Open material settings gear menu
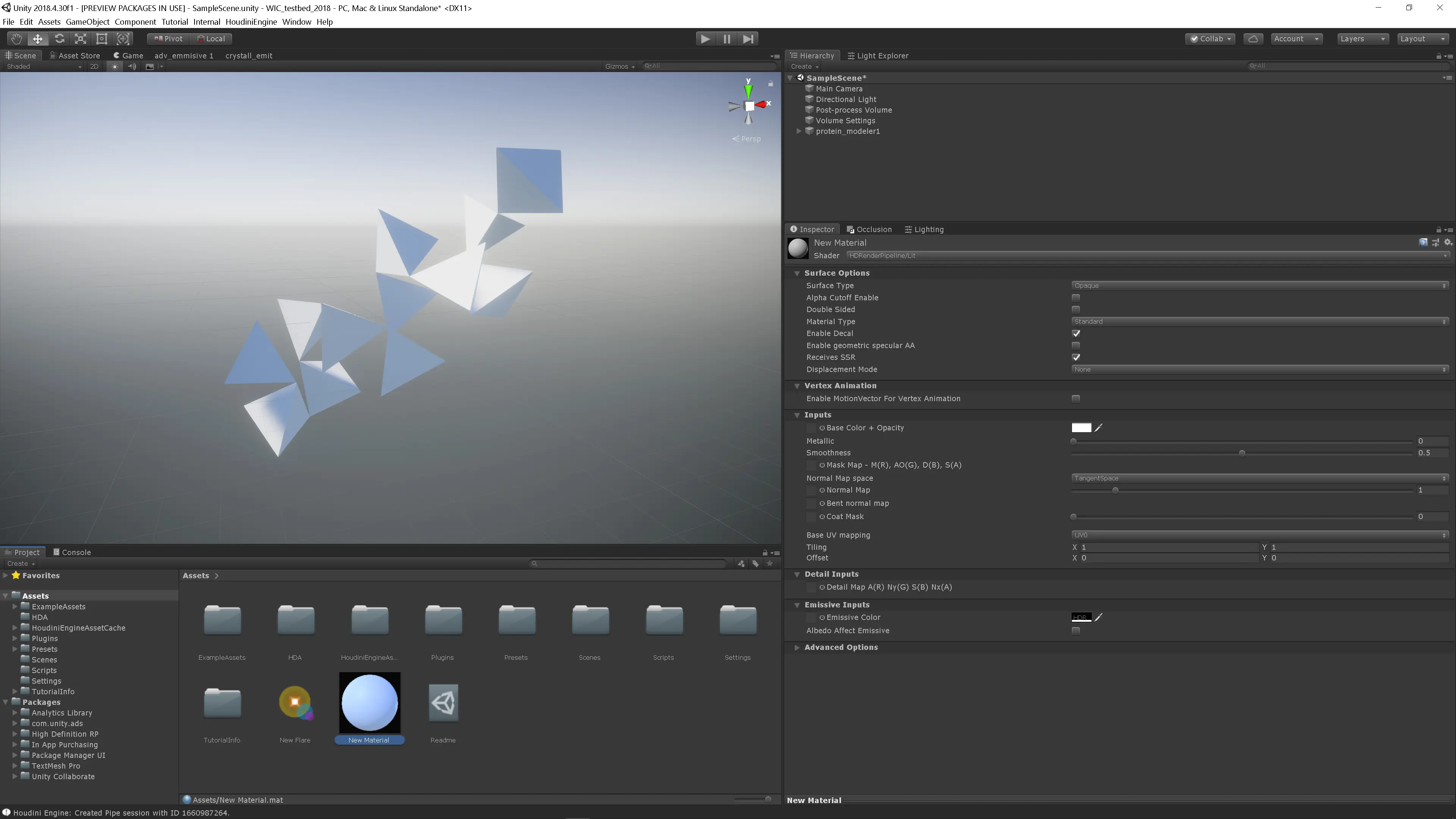Screen dimensions: 1456x819 click(x=1448, y=243)
